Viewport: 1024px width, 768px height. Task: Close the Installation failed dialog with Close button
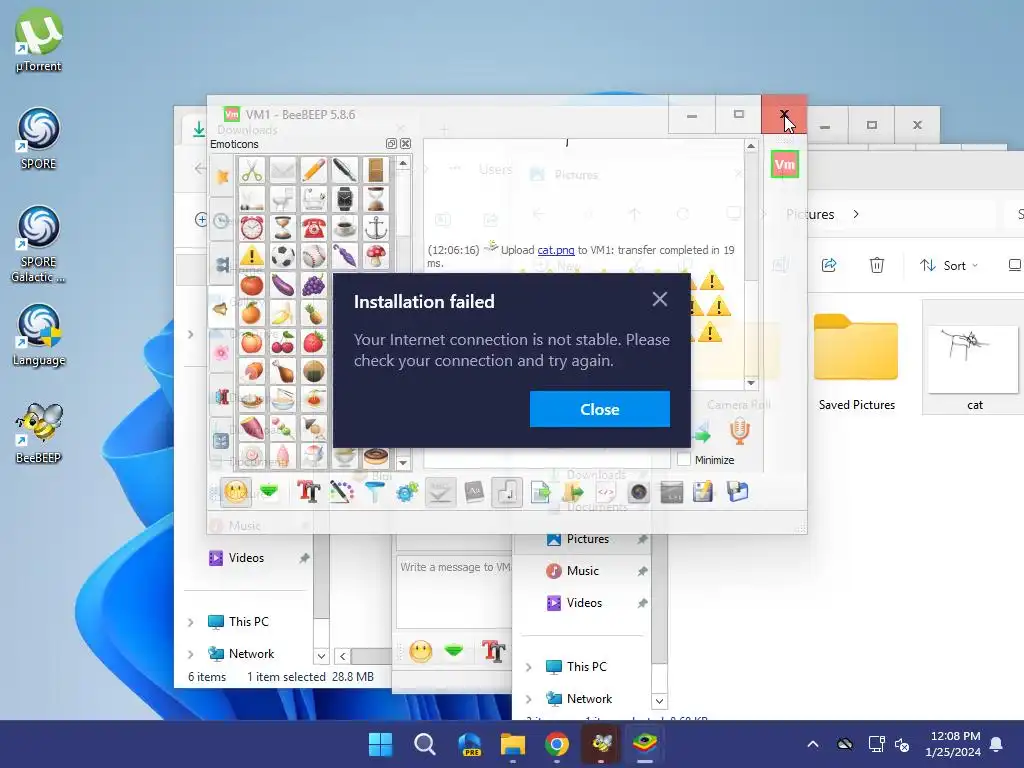(x=600, y=409)
